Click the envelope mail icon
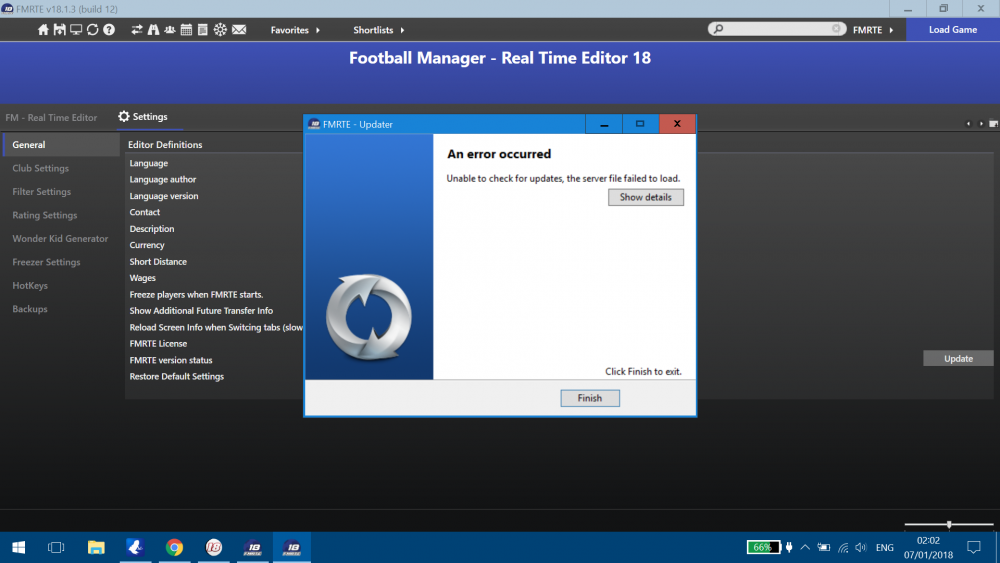The height and width of the screenshot is (563, 1000). (x=239, y=30)
